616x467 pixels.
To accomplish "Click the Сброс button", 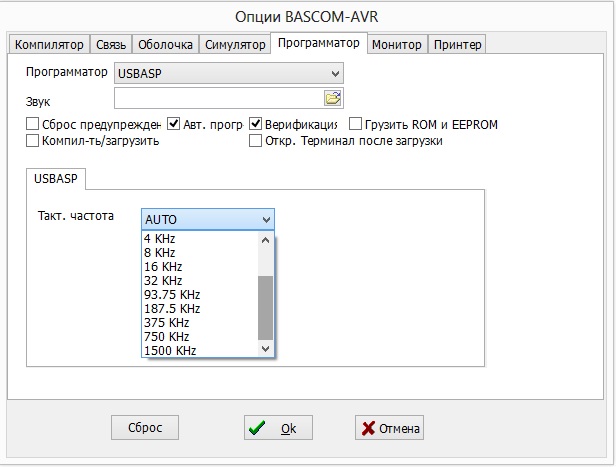I will click(x=145, y=427).
